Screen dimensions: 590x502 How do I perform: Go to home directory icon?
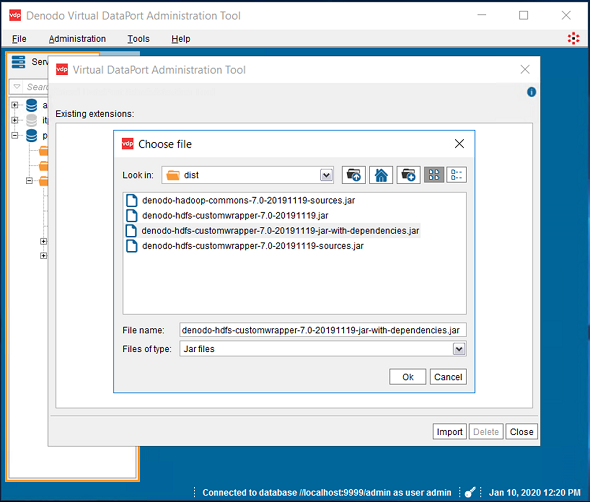381,175
